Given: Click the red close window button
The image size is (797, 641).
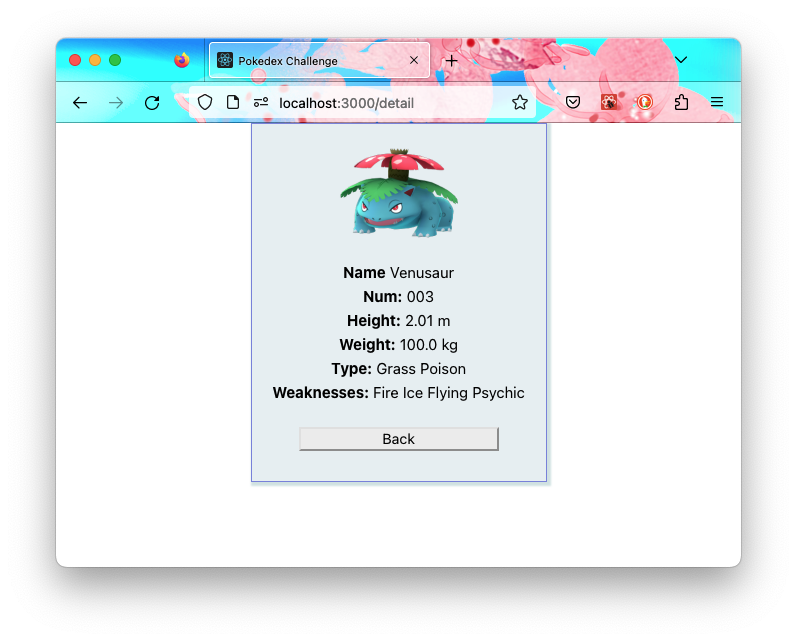Looking at the screenshot, I should 75,60.
